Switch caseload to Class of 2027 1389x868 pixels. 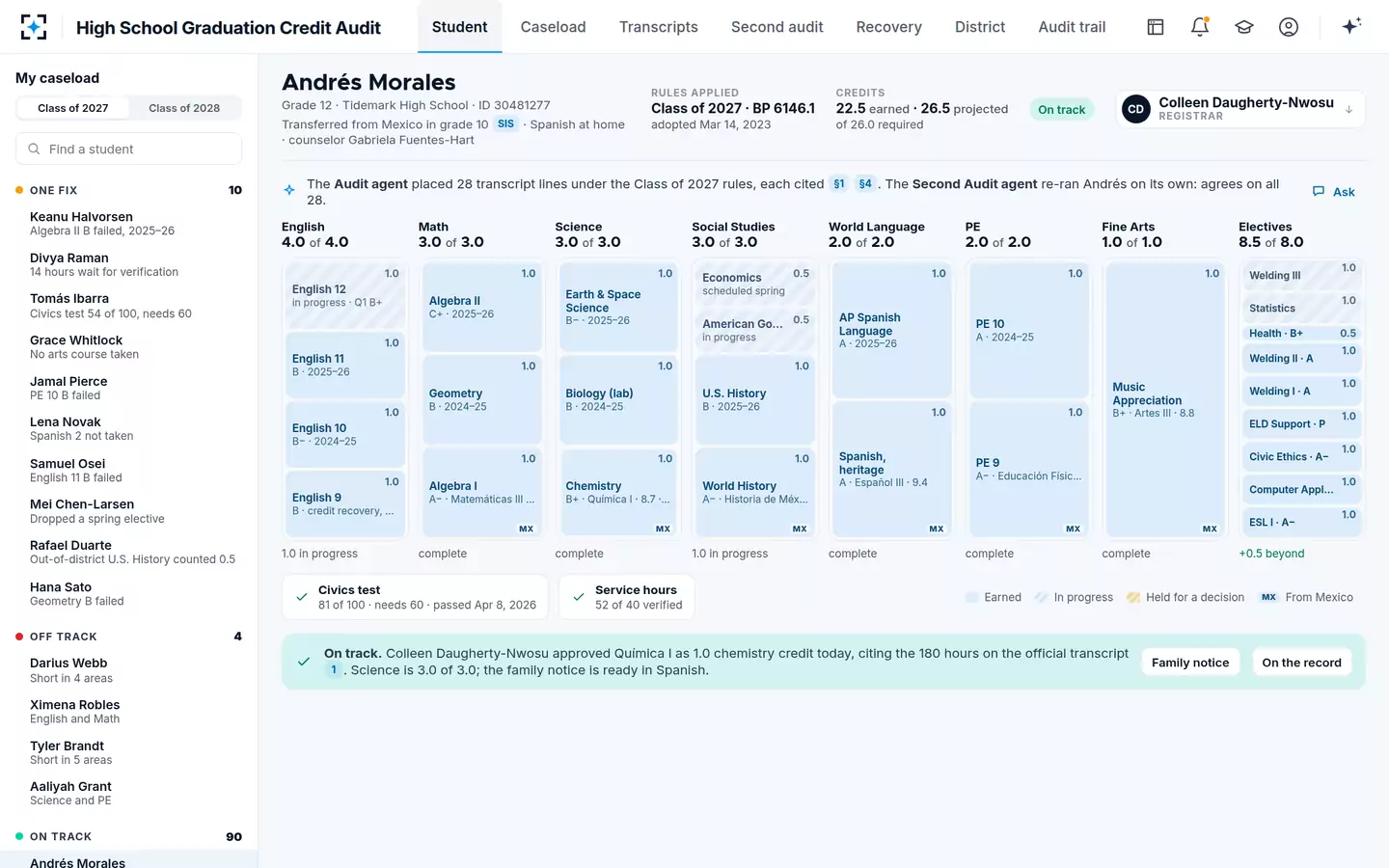73,108
